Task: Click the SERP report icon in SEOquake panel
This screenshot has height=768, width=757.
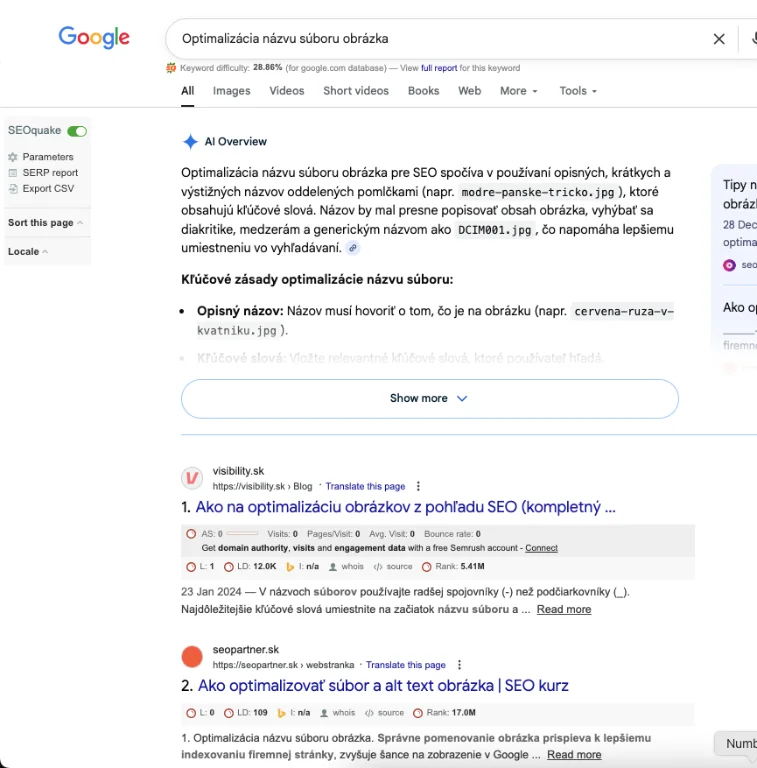Action: pyautogui.click(x=13, y=173)
